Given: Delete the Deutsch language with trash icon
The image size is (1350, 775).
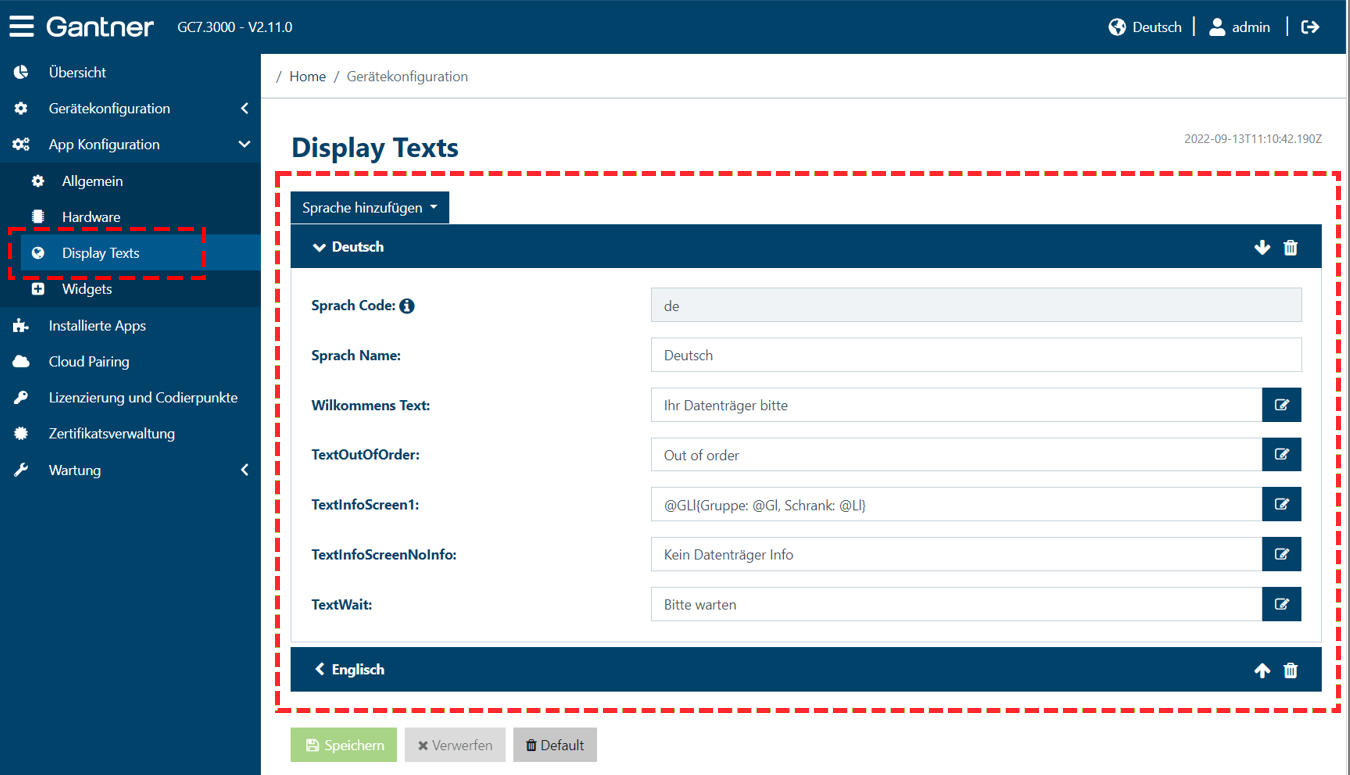Looking at the screenshot, I should coord(1291,247).
